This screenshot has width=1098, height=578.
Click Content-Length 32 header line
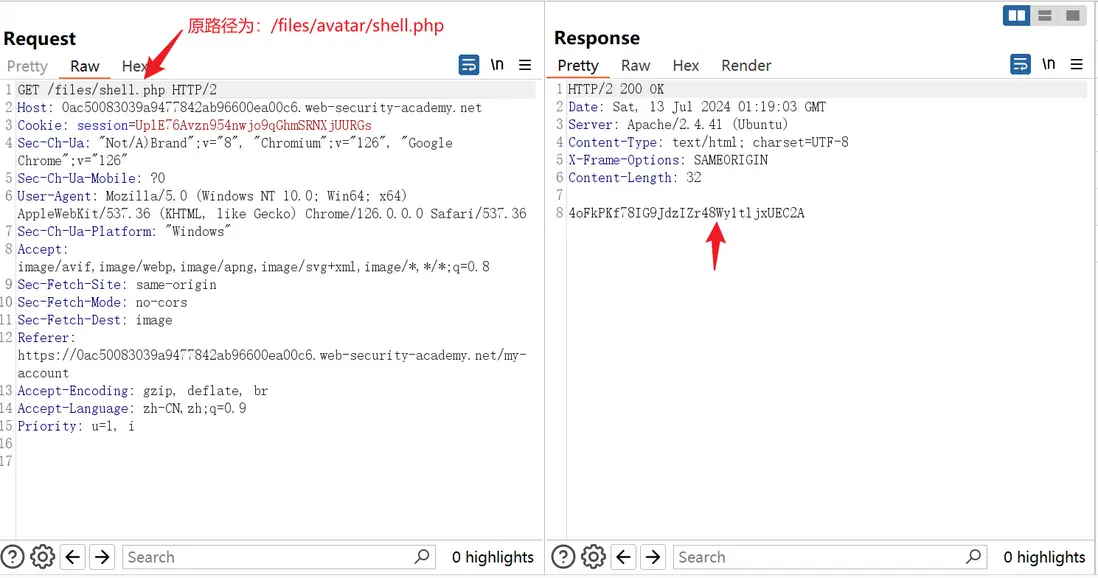pos(634,177)
